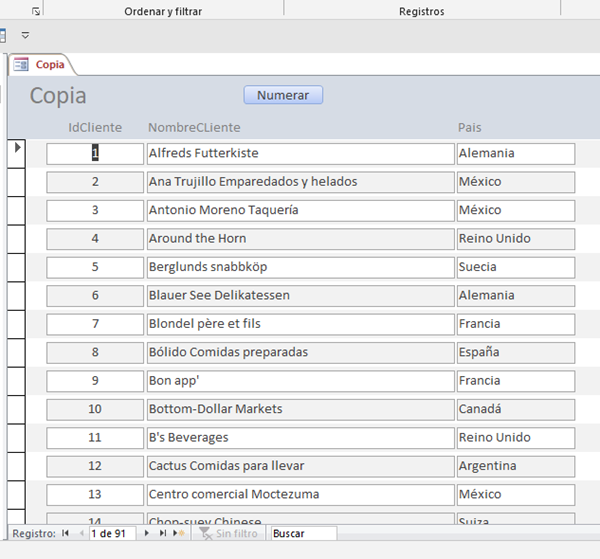Select record selector for Blondel père et fils
This screenshot has width=600, height=559.
pos(17,324)
